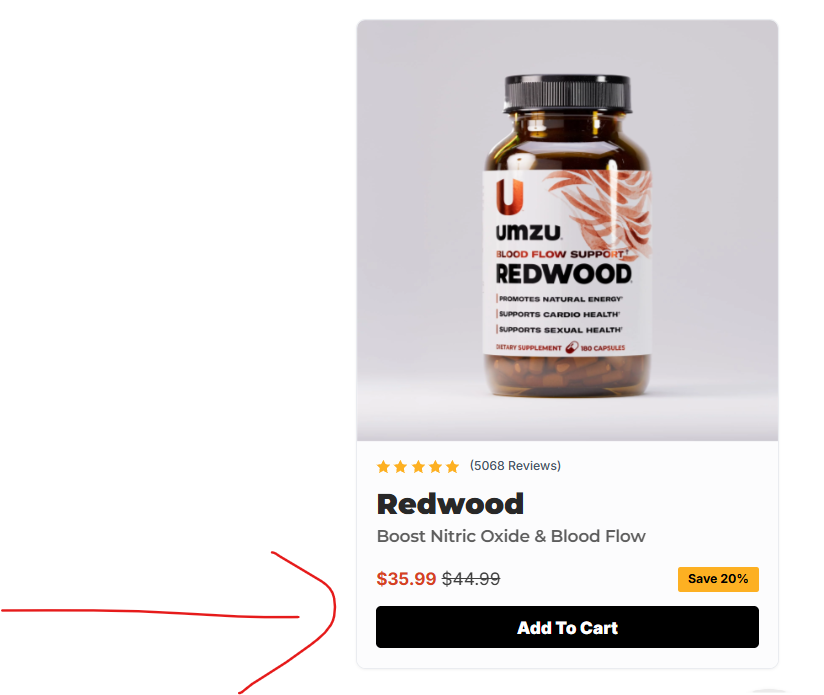Select the fourth rating star
The image size is (824, 695).
(x=435, y=466)
